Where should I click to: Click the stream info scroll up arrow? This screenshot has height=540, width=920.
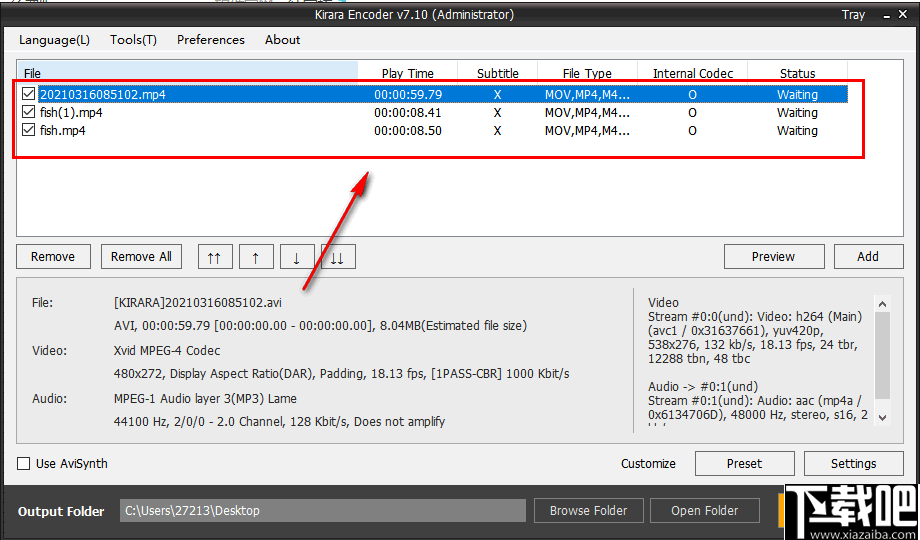coord(882,304)
